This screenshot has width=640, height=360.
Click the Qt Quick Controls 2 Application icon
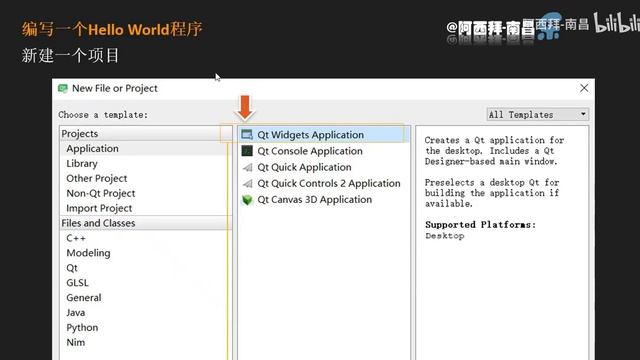coord(247,184)
